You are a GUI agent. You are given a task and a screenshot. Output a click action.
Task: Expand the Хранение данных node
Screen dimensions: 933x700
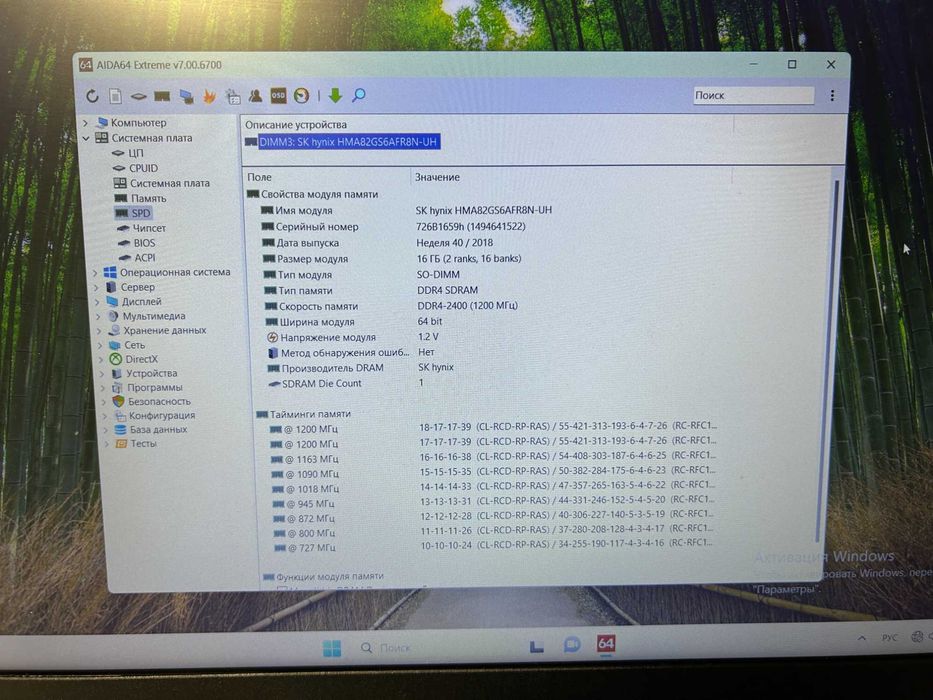[x=100, y=330]
